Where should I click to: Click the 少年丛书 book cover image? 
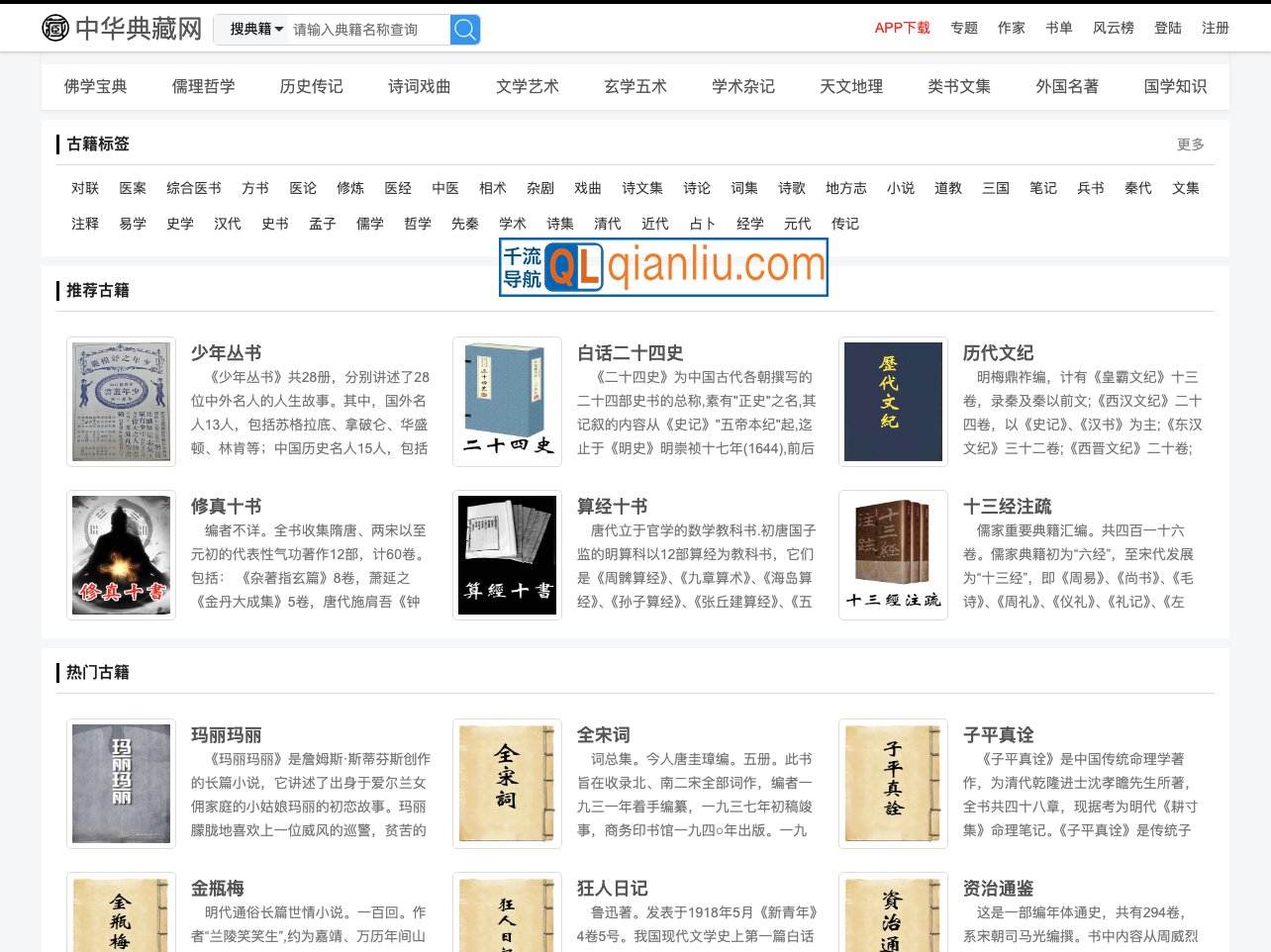[x=121, y=401]
